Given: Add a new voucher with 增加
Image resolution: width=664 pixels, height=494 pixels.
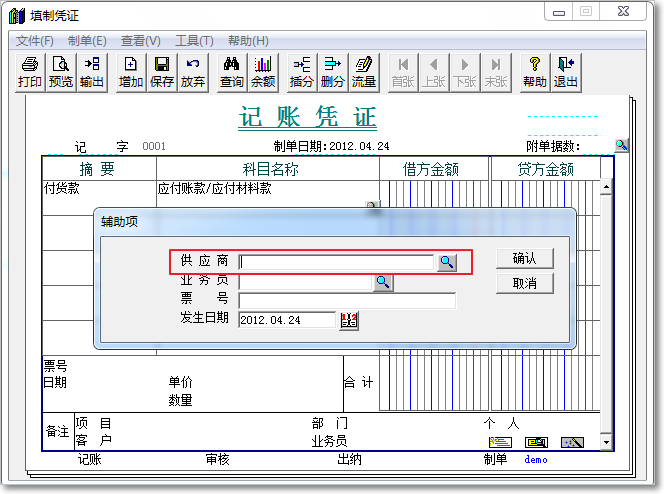Looking at the screenshot, I should click(131, 72).
